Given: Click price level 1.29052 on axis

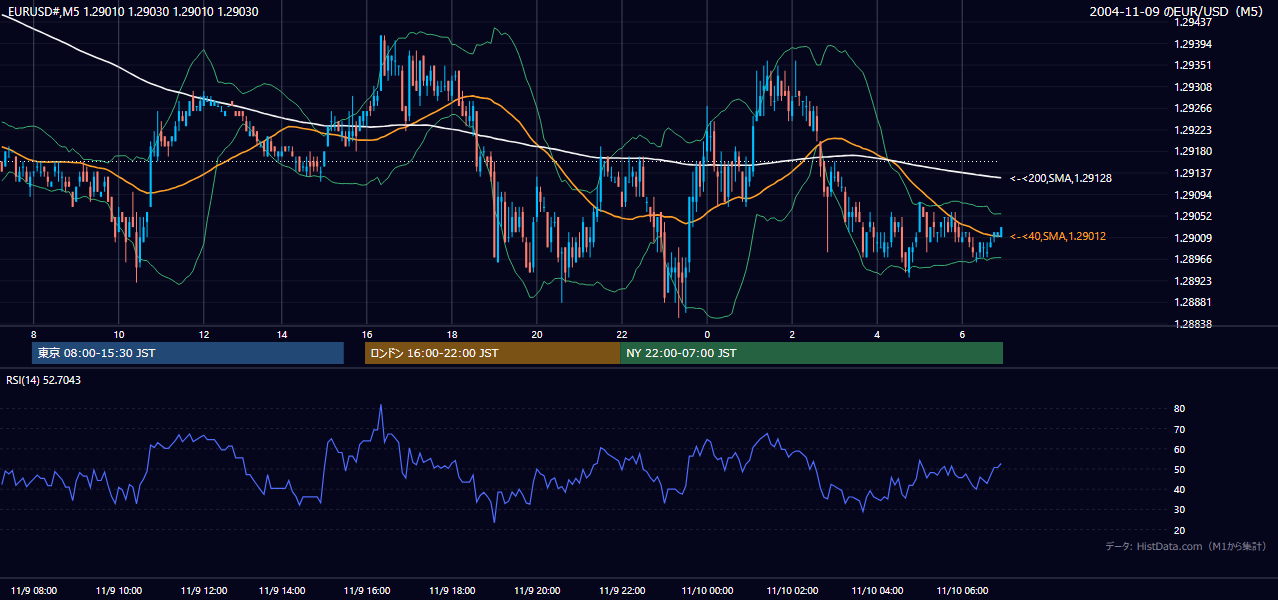Looking at the screenshot, I should [x=1192, y=216].
